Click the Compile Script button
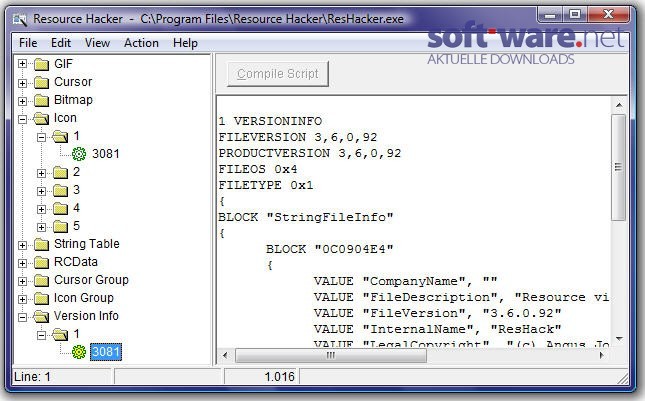This screenshot has height=401, width=645. click(278, 74)
